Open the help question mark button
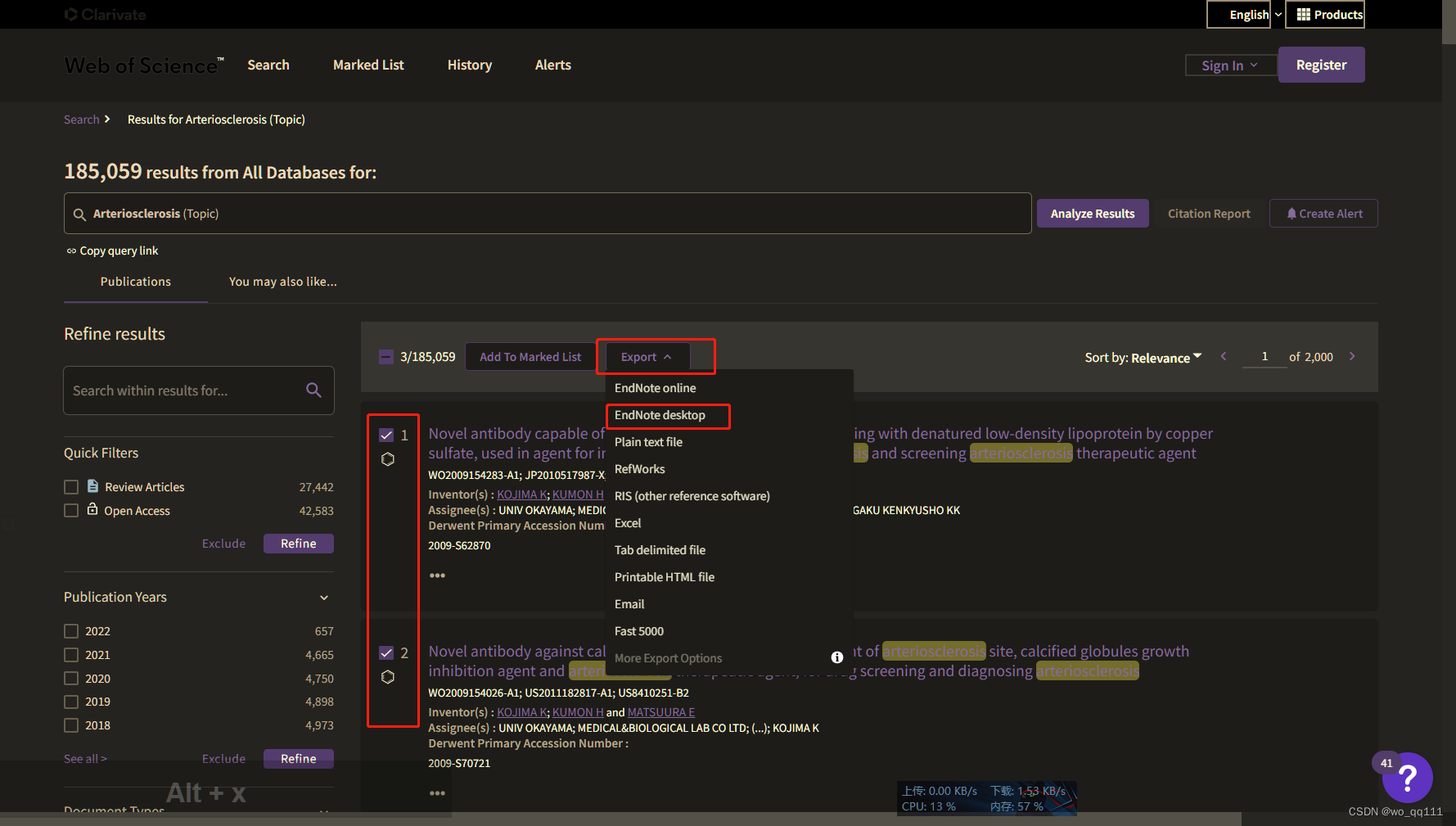1456x826 pixels. pyautogui.click(x=1408, y=778)
